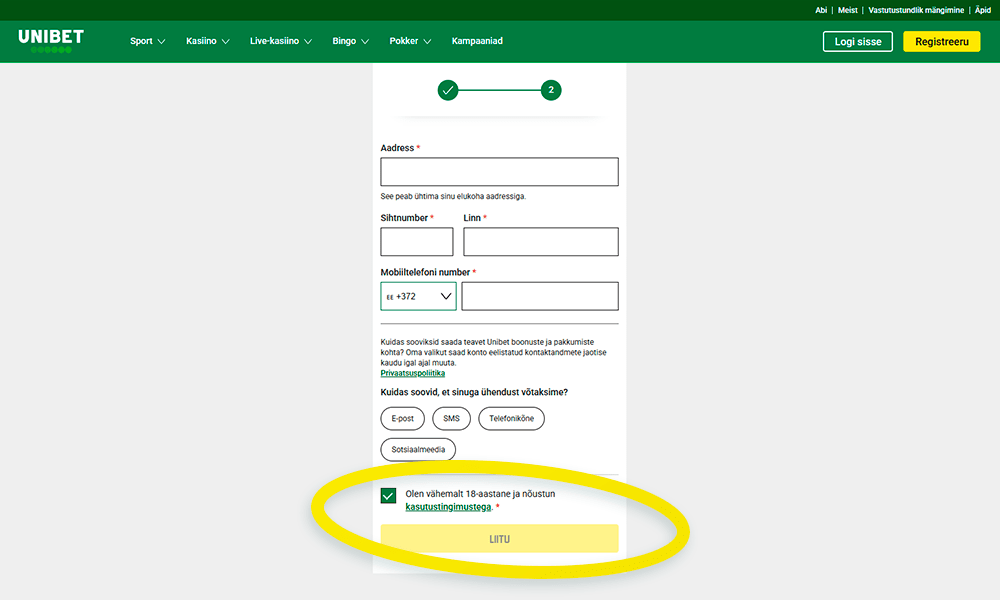Open the Pokker menu
The width and height of the screenshot is (1000, 600).
(410, 41)
